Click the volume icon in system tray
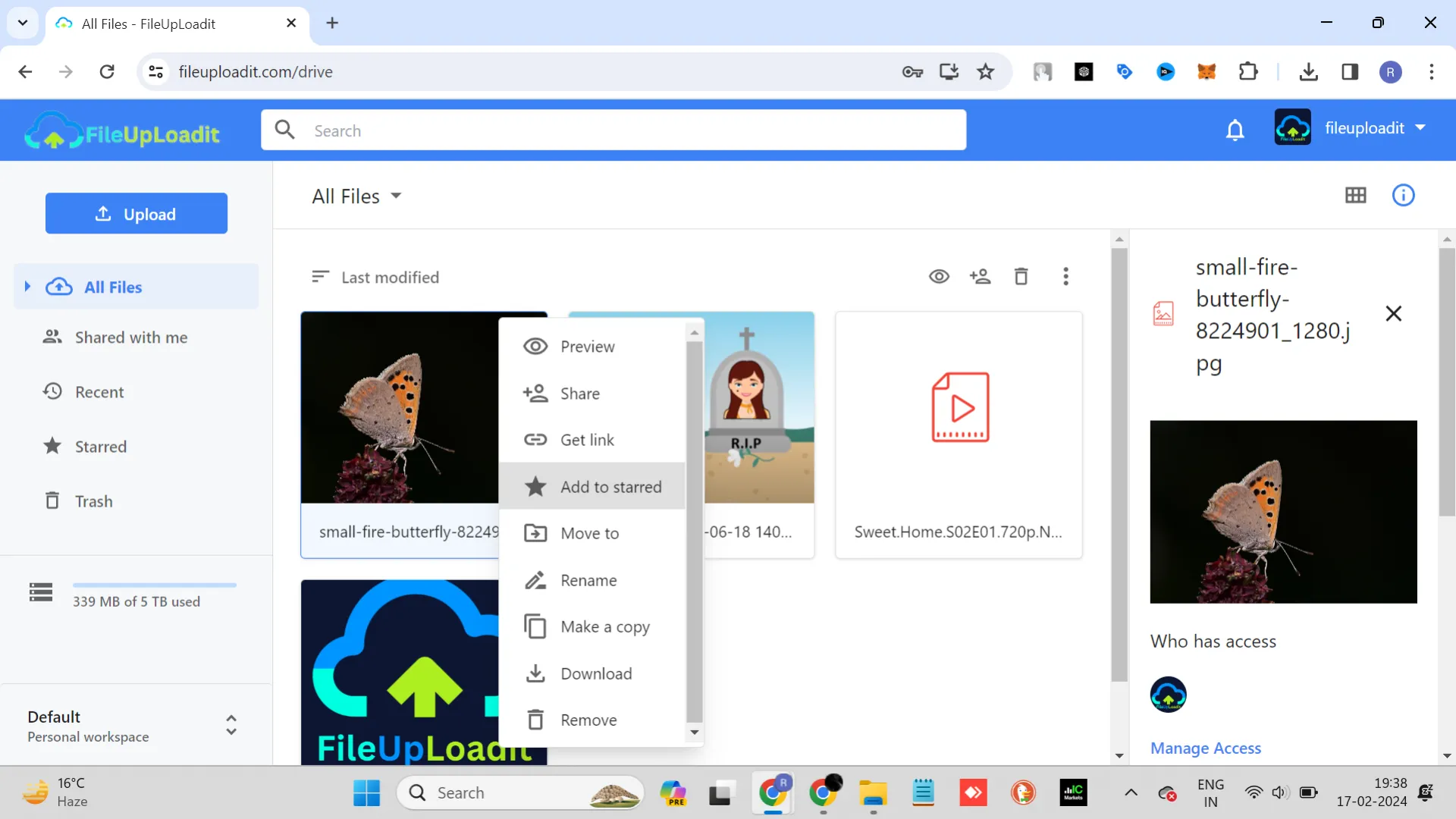The image size is (1456, 819). 1280,793
